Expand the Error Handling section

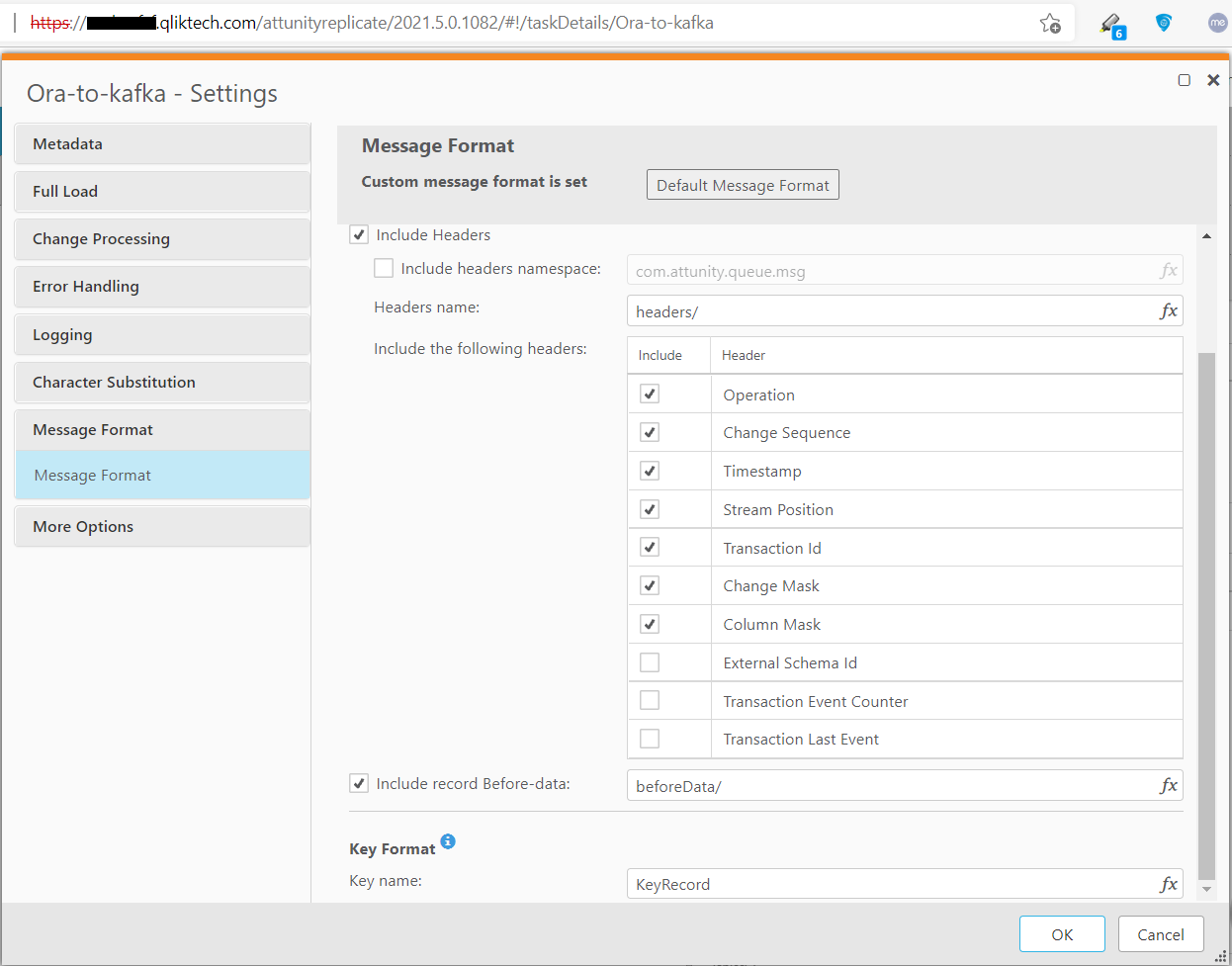162,287
